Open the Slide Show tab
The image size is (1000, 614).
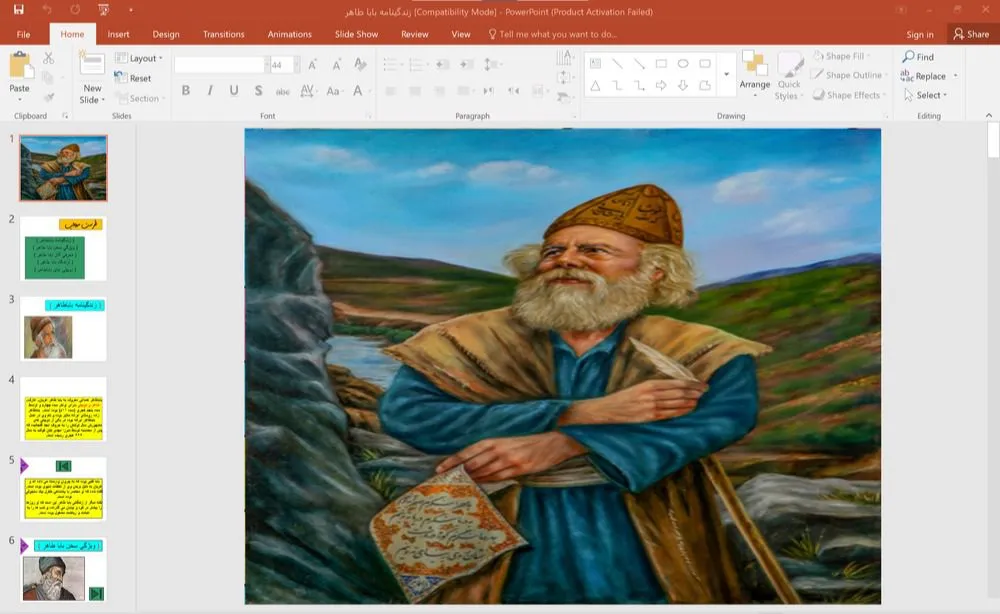click(356, 34)
